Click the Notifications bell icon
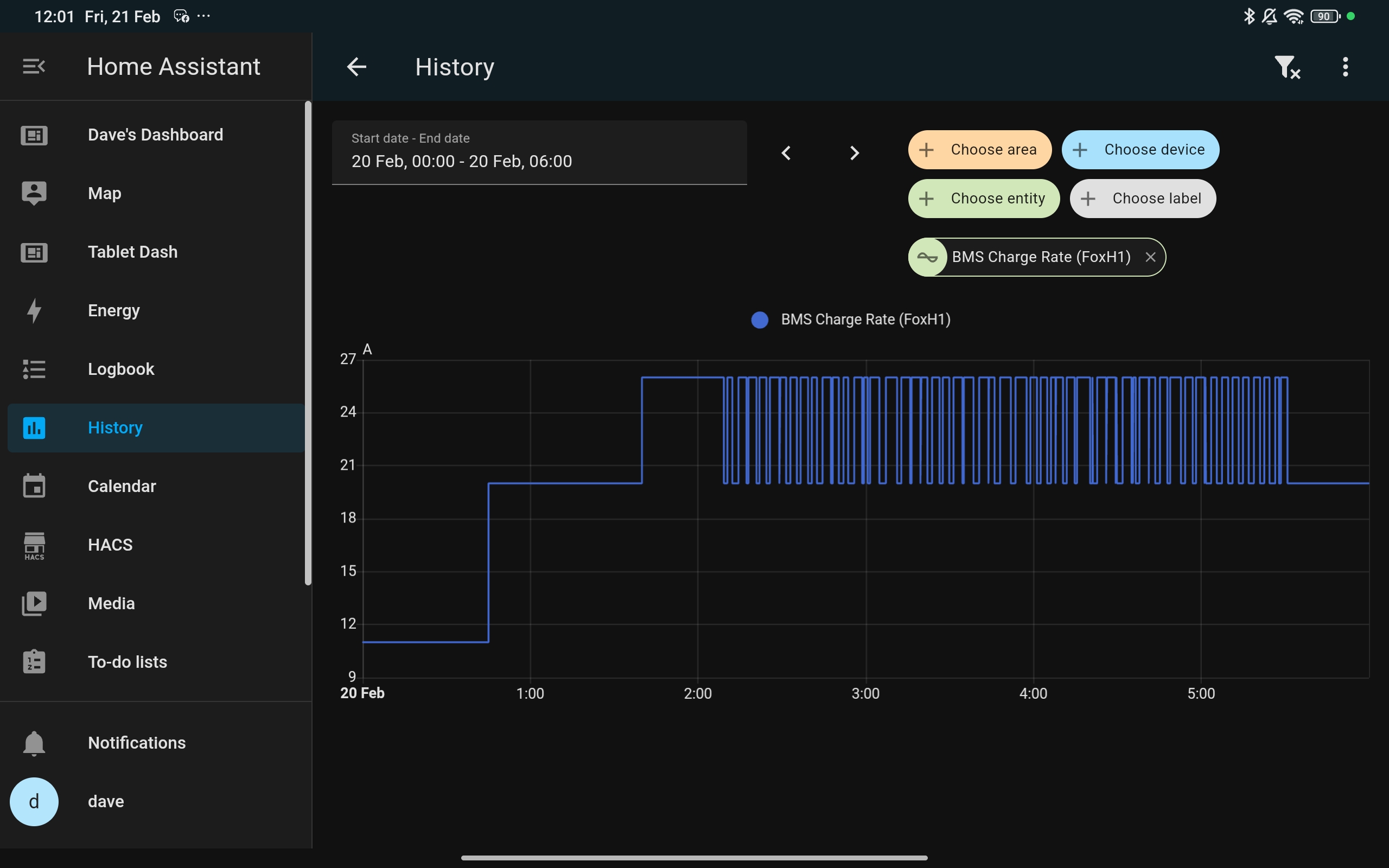 [x=34, y=743]
